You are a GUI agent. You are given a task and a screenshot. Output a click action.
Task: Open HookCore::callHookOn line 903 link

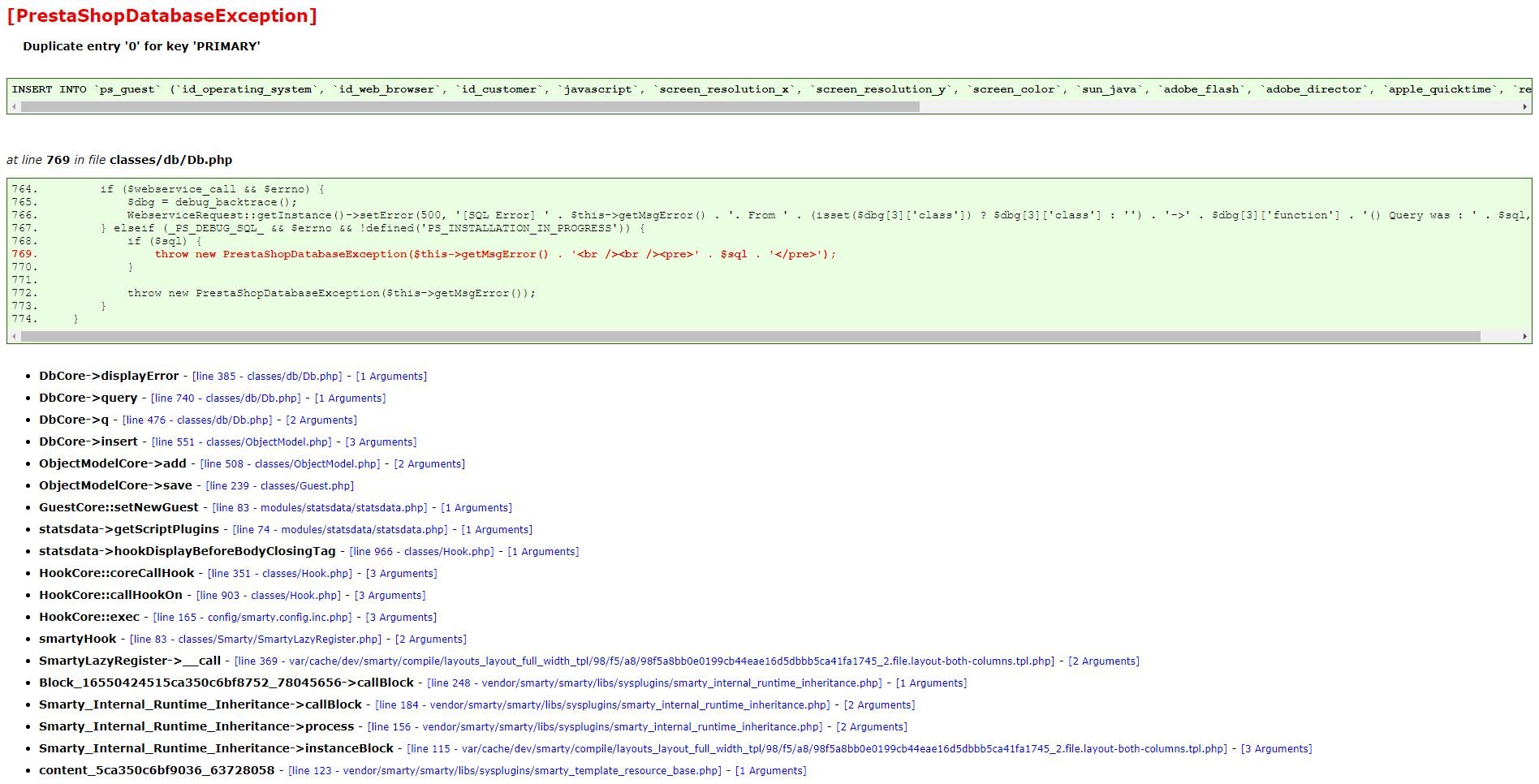pos(269,596)
